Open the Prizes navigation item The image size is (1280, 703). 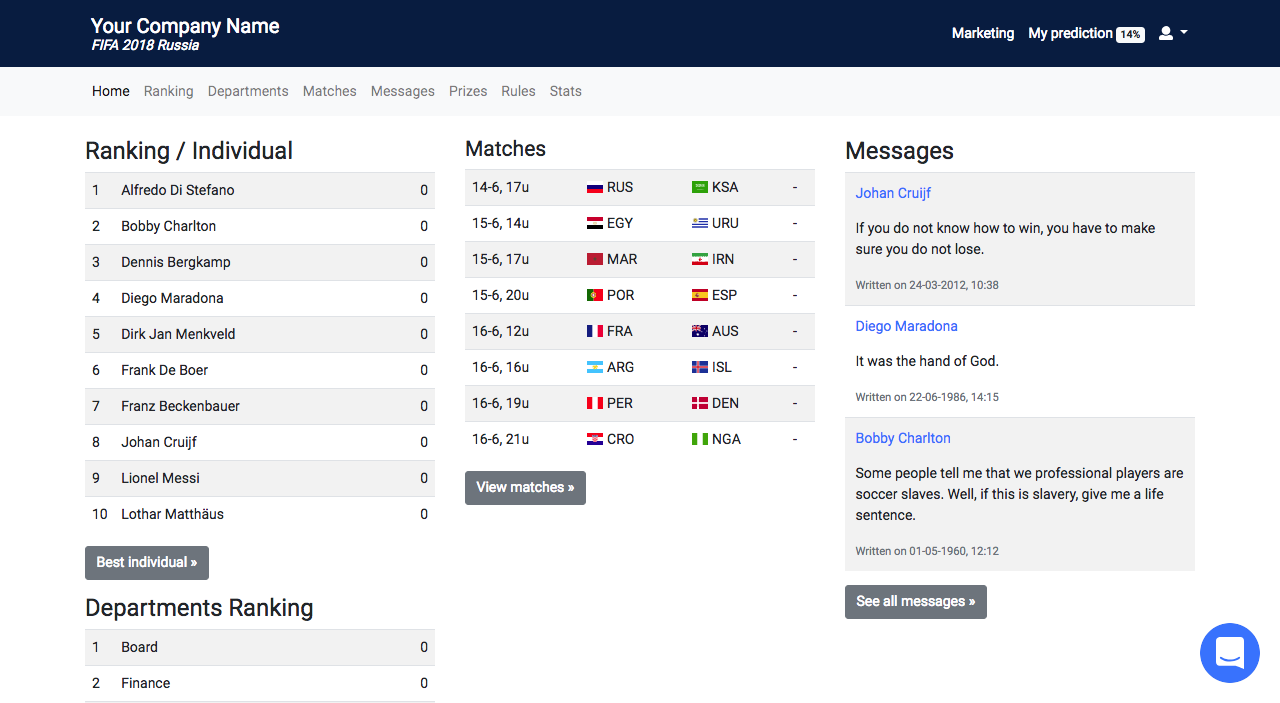468,91
